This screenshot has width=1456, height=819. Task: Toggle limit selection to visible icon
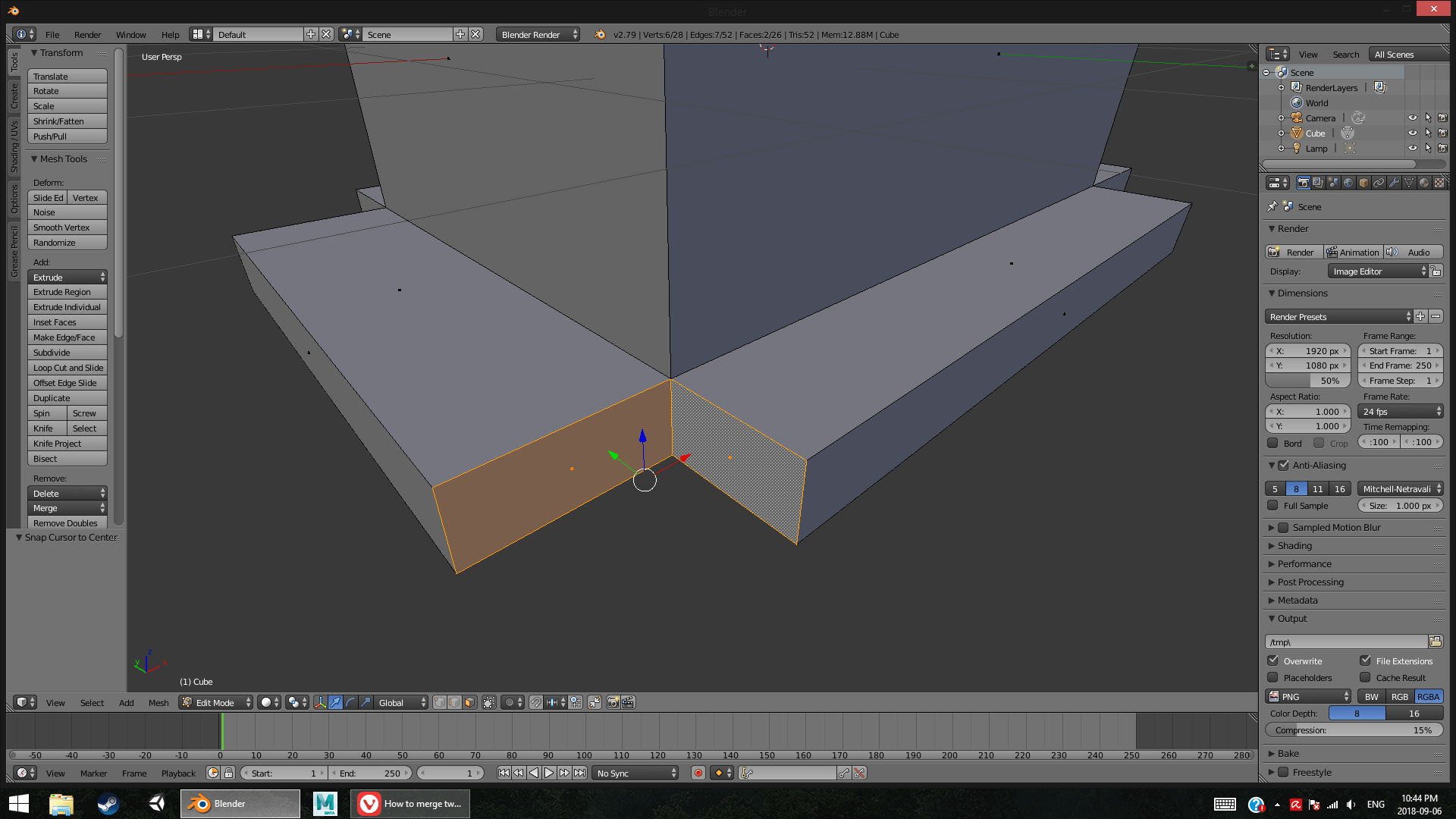[489, 702]
